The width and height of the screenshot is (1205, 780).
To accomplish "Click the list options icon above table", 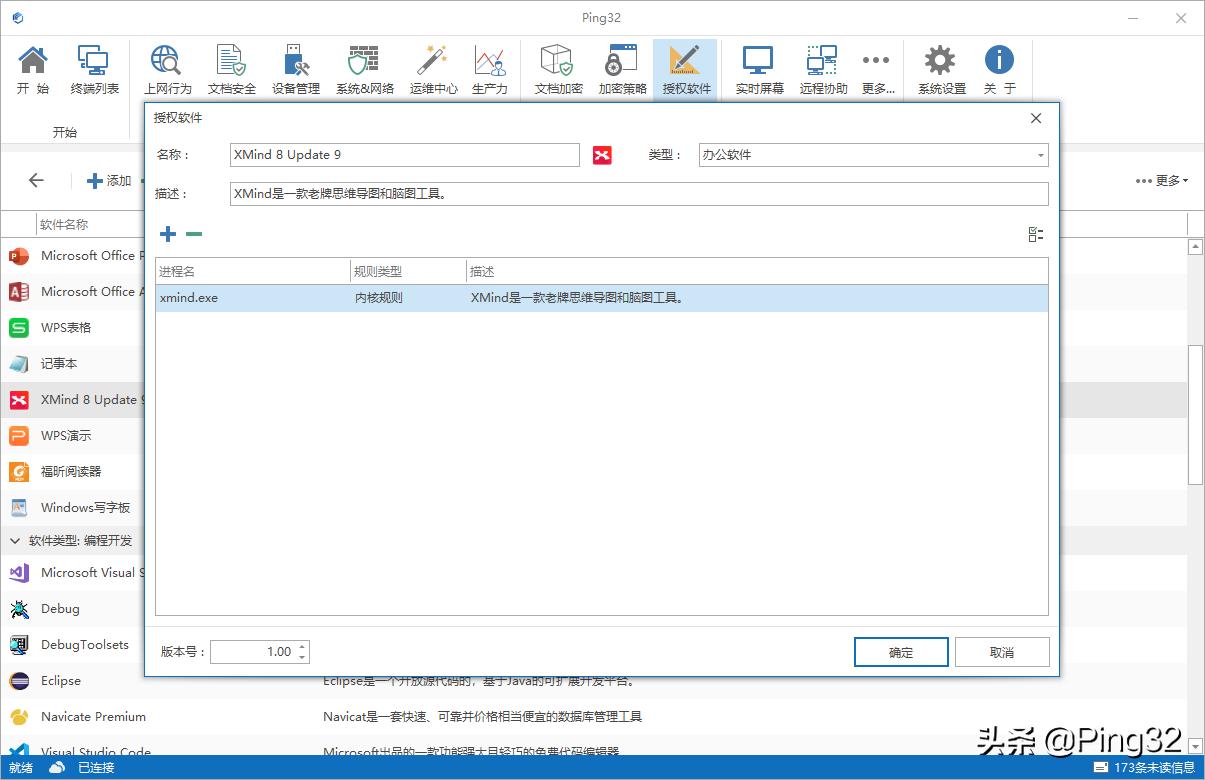I will [x=1036, y=234].
